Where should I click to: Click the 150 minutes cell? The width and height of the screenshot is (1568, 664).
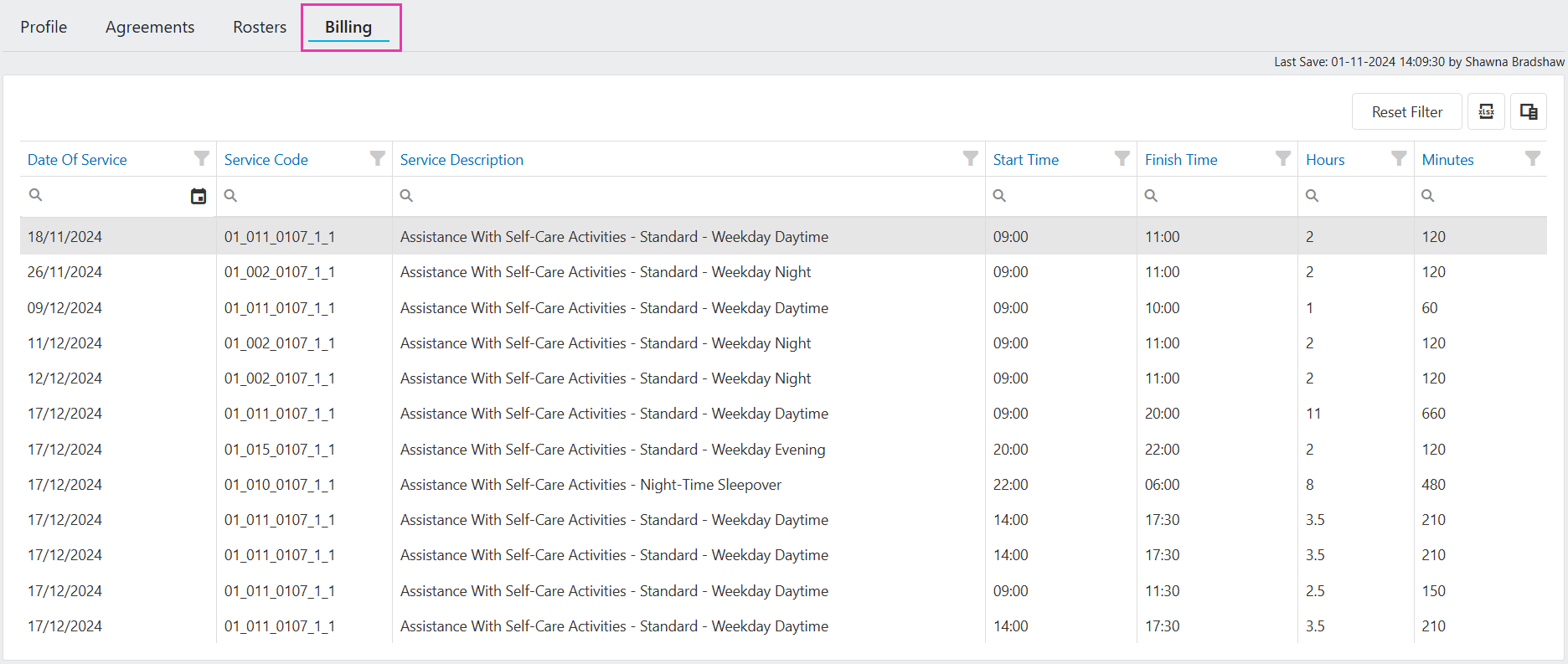(x=1434, y=591)
